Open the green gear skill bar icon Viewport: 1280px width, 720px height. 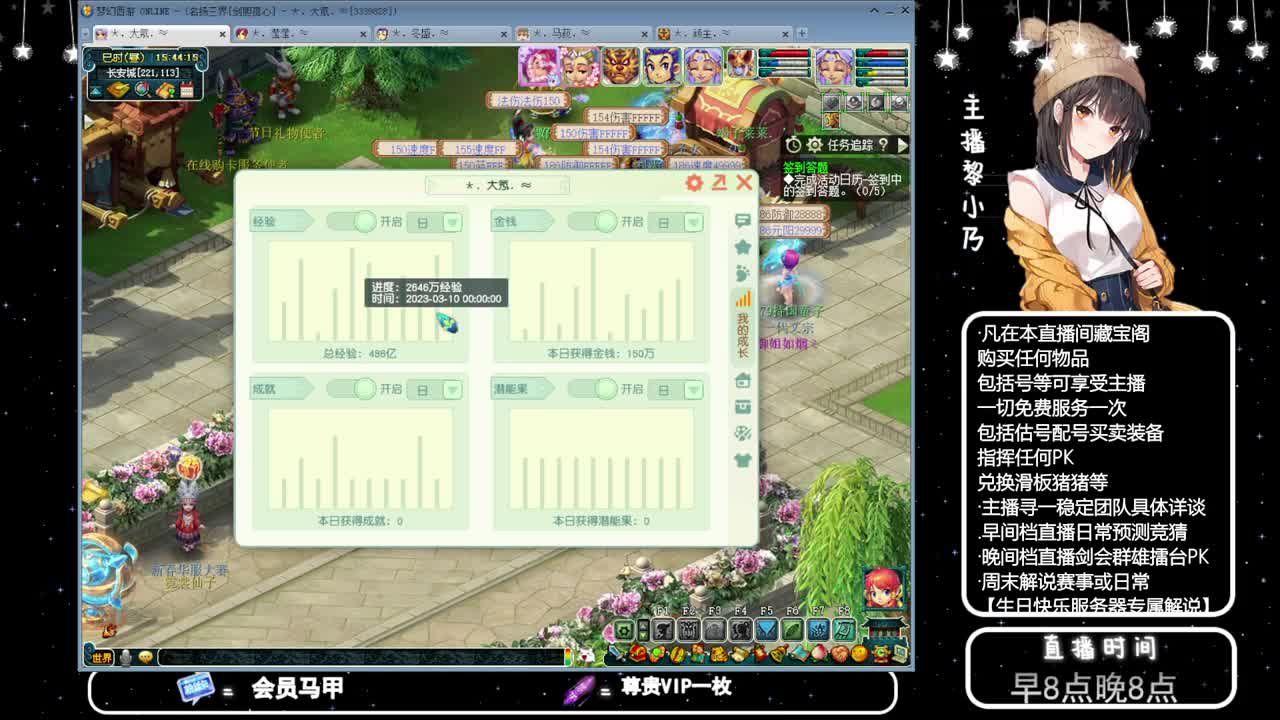[x=624, y=630]
